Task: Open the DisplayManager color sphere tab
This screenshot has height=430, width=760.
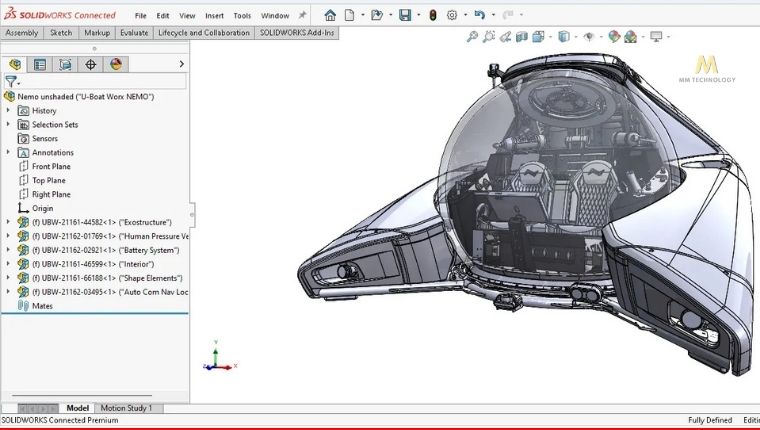Action: tap(116, 64)
